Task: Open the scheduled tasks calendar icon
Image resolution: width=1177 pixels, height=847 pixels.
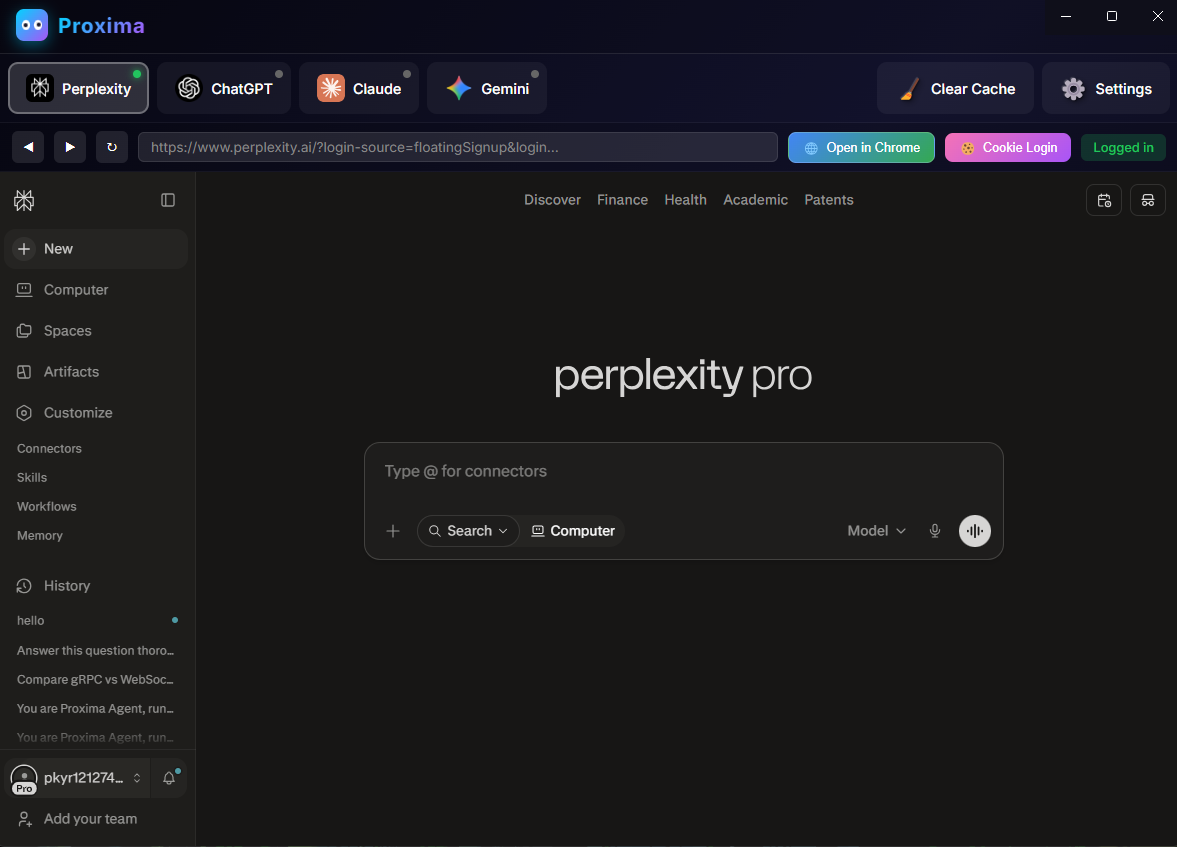Action: coord(1103,200)
